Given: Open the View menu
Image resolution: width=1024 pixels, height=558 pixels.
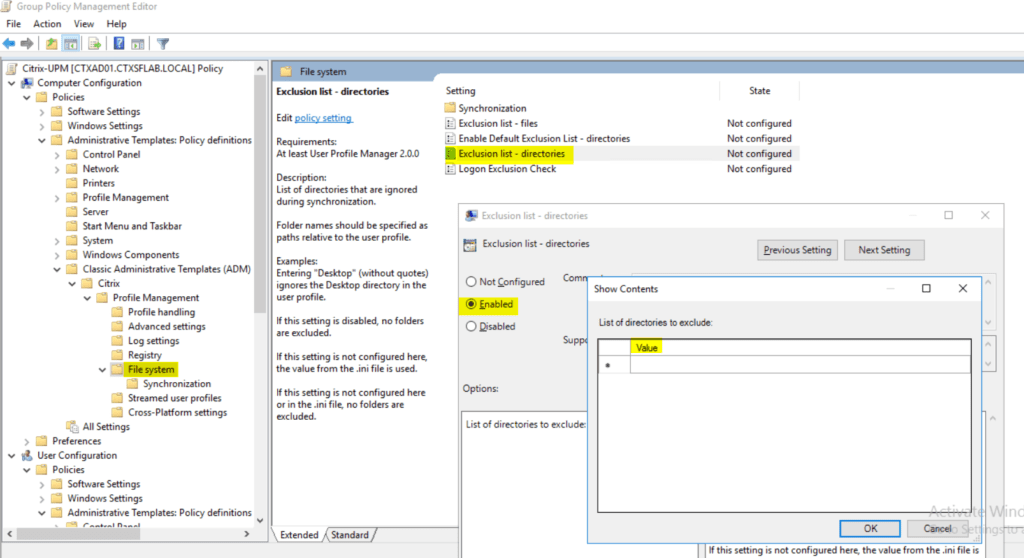Looking at the screenshot, I should [x=84, y=24].
